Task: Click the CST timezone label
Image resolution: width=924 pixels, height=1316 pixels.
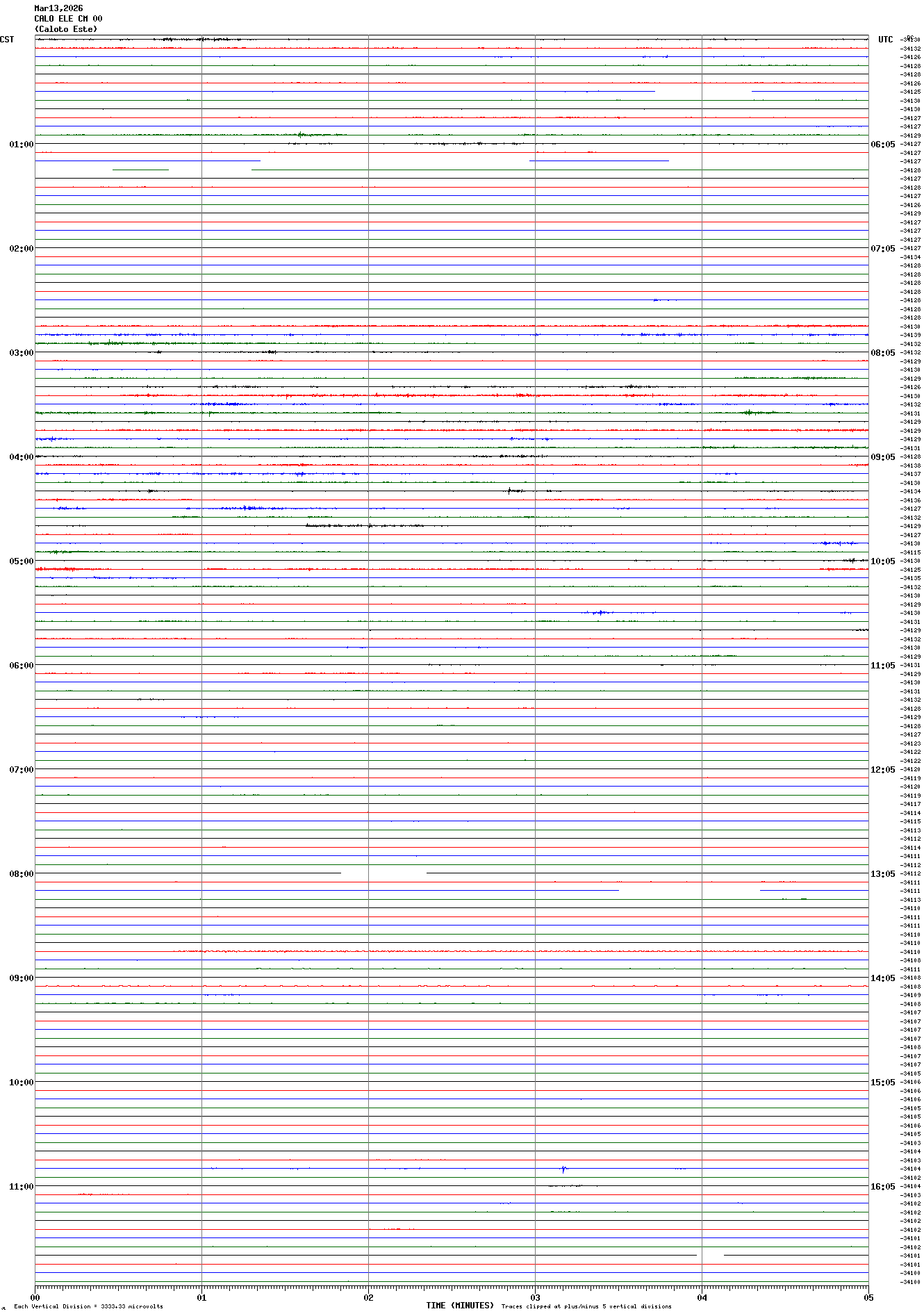Action: [7, 40]
